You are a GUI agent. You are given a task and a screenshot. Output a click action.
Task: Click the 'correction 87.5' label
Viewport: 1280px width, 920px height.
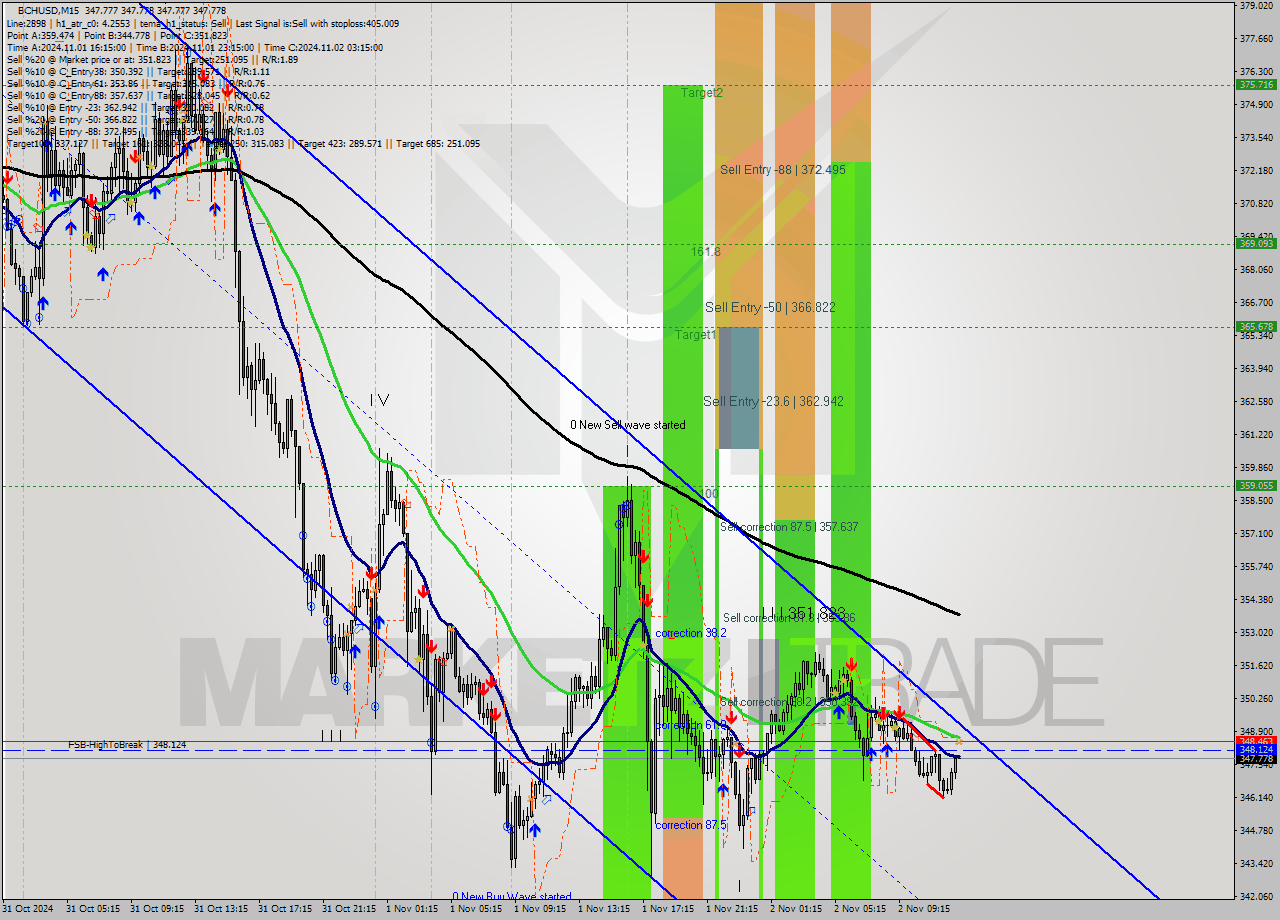(x=691, y=825)
